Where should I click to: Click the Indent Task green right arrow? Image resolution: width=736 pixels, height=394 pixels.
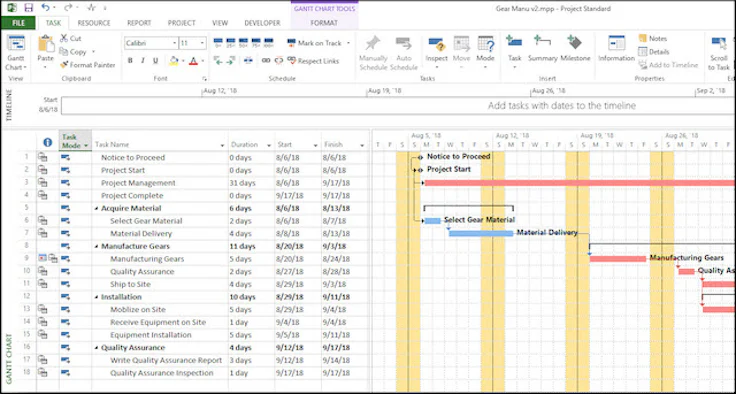[230, 61]
